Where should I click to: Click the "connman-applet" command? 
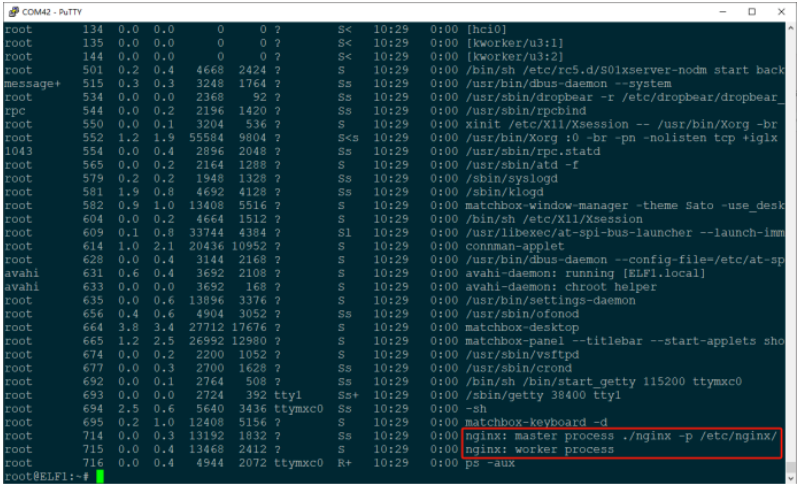(515, 246)
